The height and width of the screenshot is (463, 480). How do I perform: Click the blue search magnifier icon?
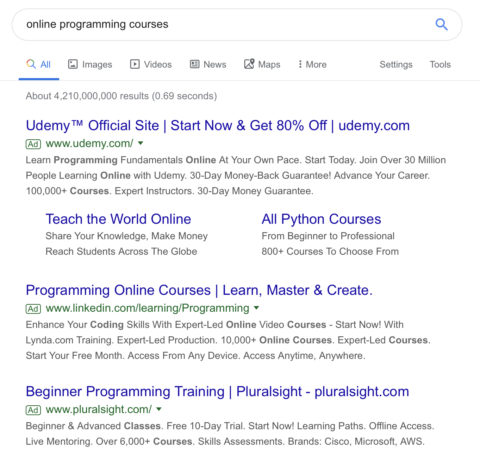(x=441, y=24)
